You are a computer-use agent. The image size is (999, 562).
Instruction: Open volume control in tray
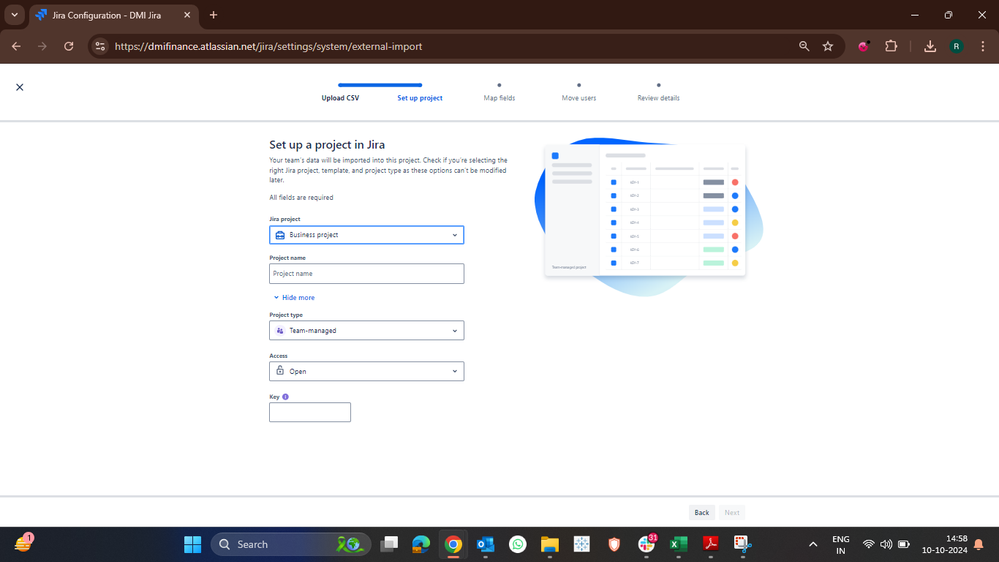click(886, 544)
